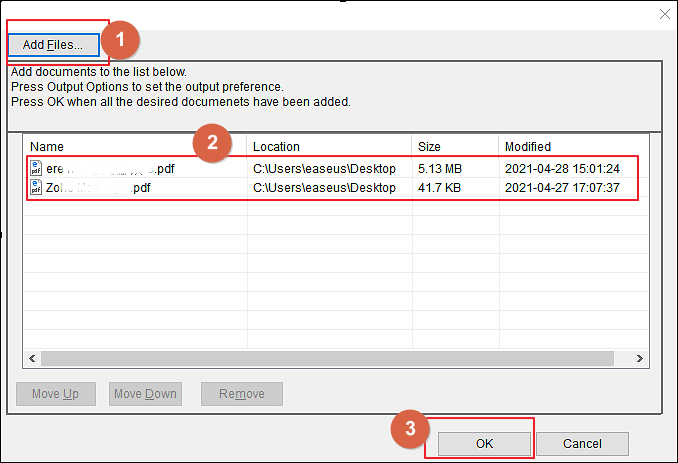
Task: Confirm with the OK button
Action: tap(482, 443)
